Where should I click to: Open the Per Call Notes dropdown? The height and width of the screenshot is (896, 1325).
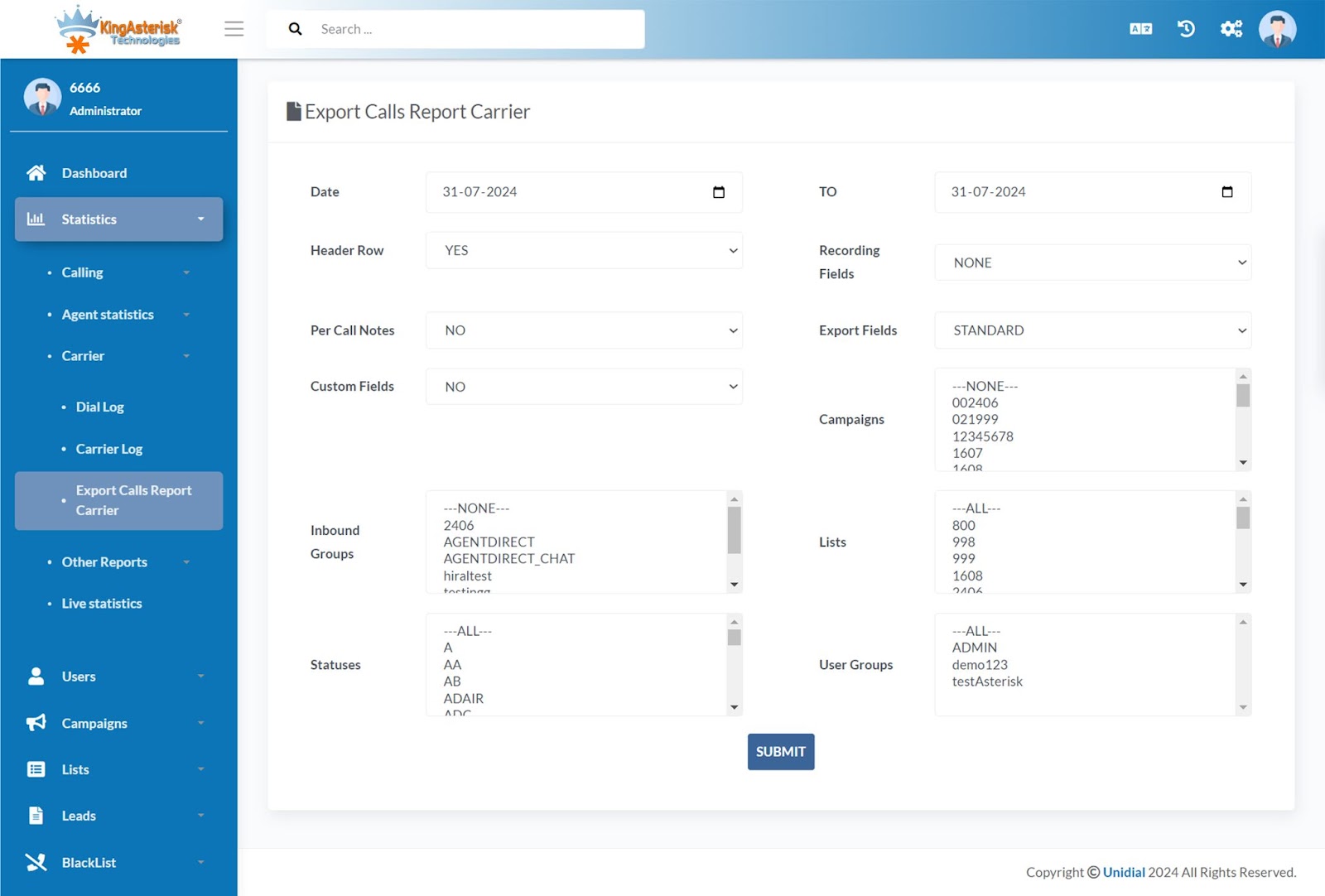pos(584,330)
